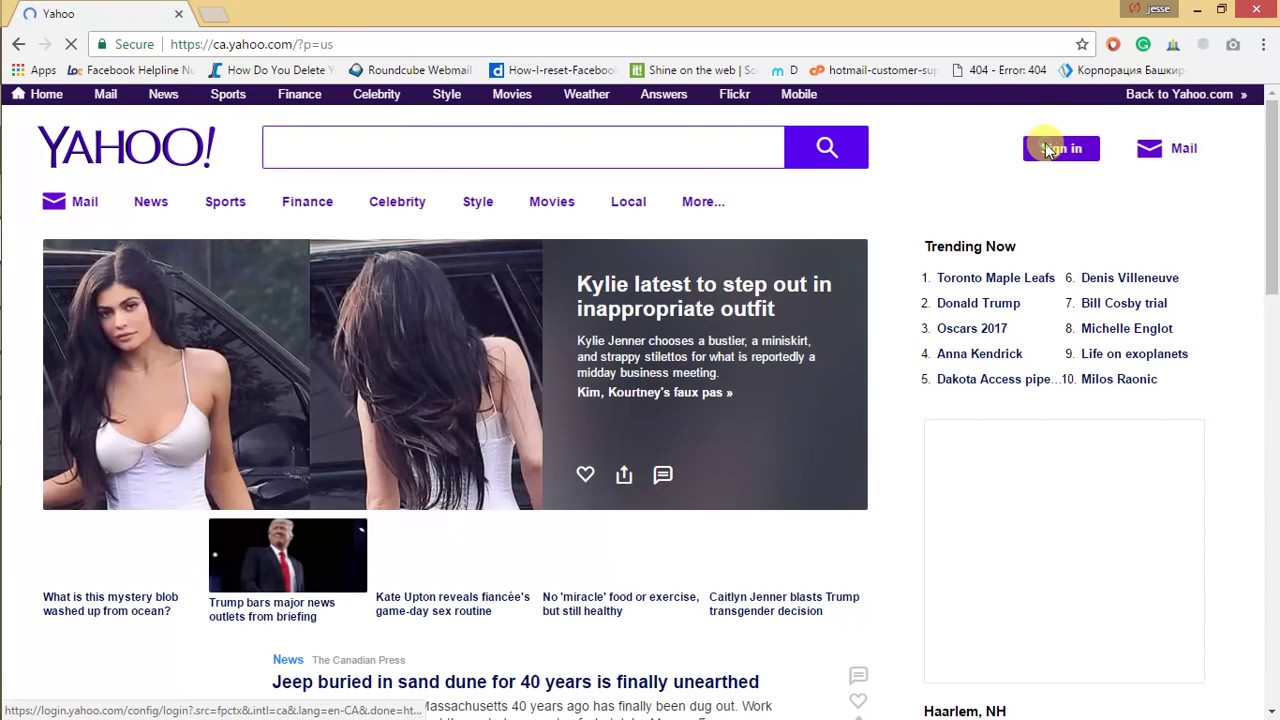Click the camera extension icon
The width and height of the screenshot is (1280, 720).
coord(1233,44)
